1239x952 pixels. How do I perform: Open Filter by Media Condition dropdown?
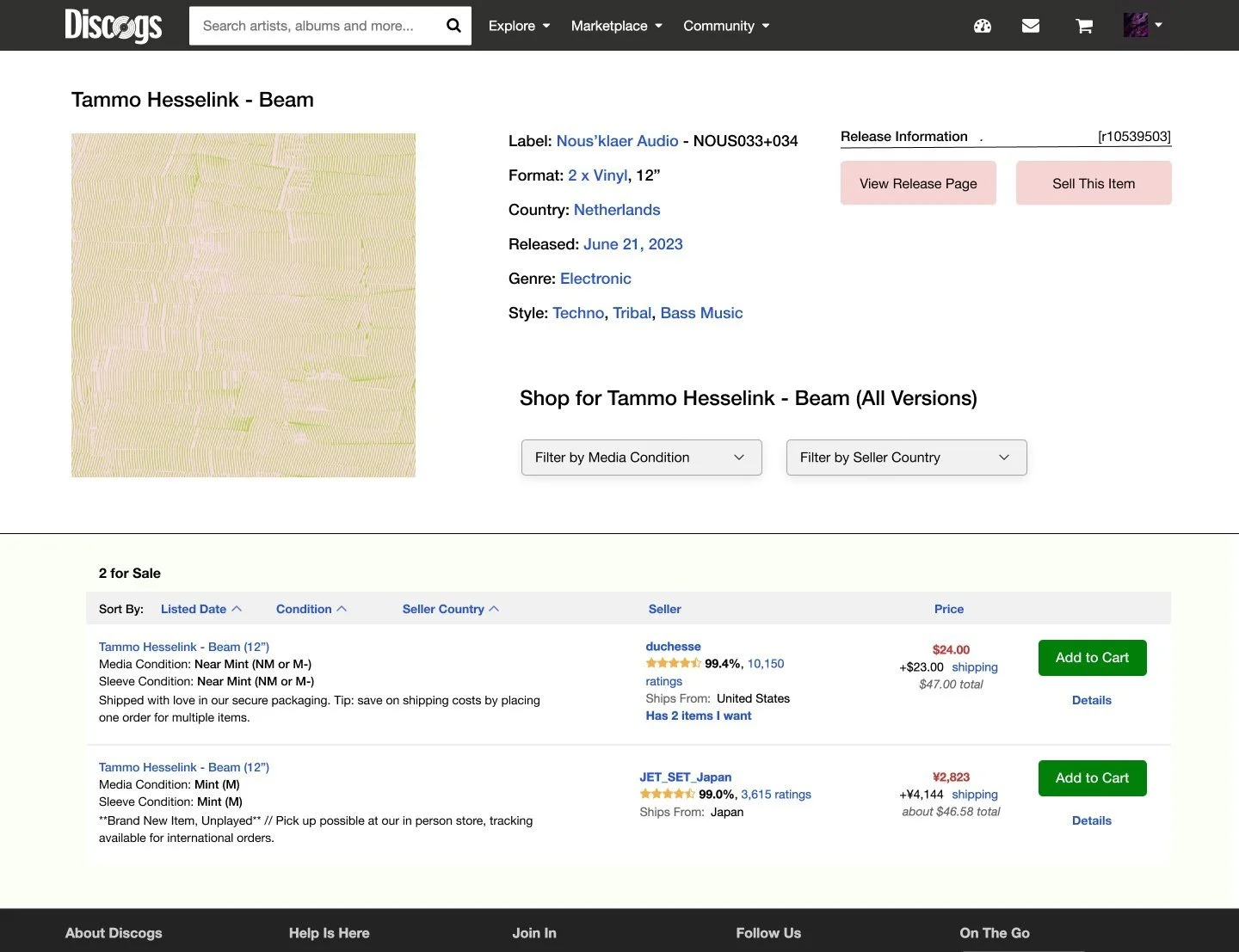point(642,458)
